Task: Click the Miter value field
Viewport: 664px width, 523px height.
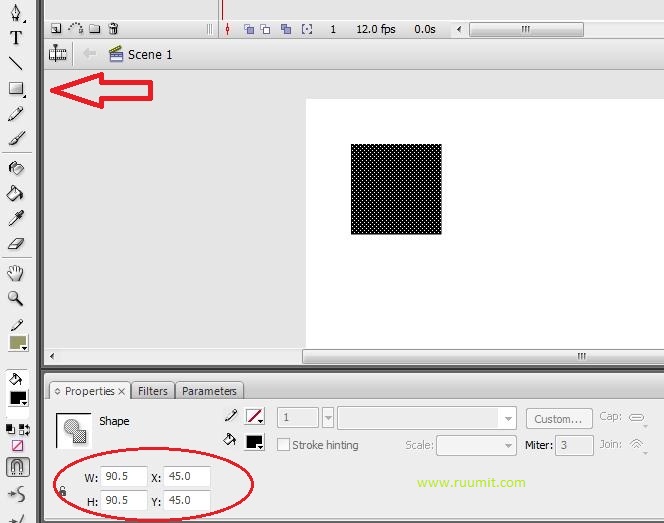Action: (574, 446)
